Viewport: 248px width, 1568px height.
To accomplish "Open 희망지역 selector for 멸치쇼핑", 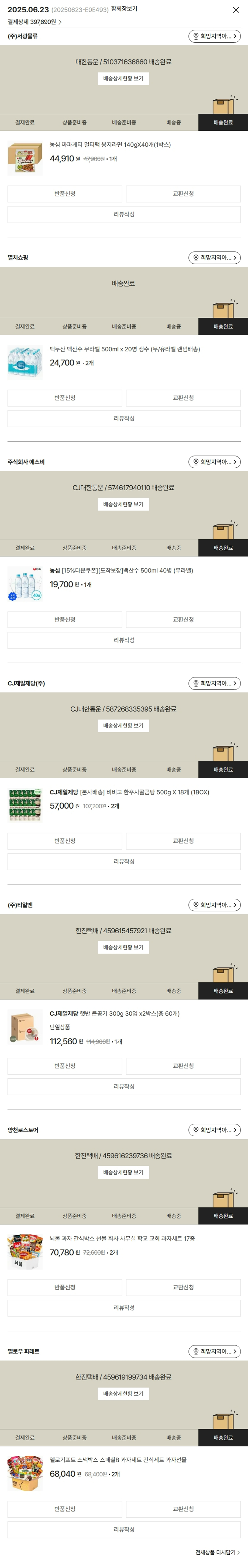I will click(x=215, y=258).
